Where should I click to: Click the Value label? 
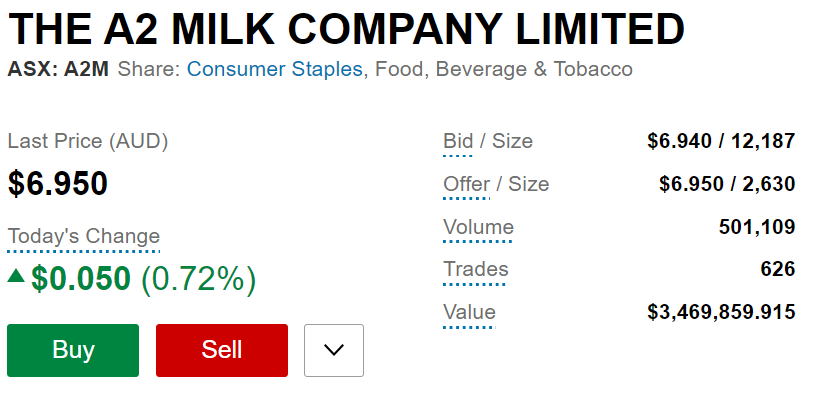click(x=469, y=312)
